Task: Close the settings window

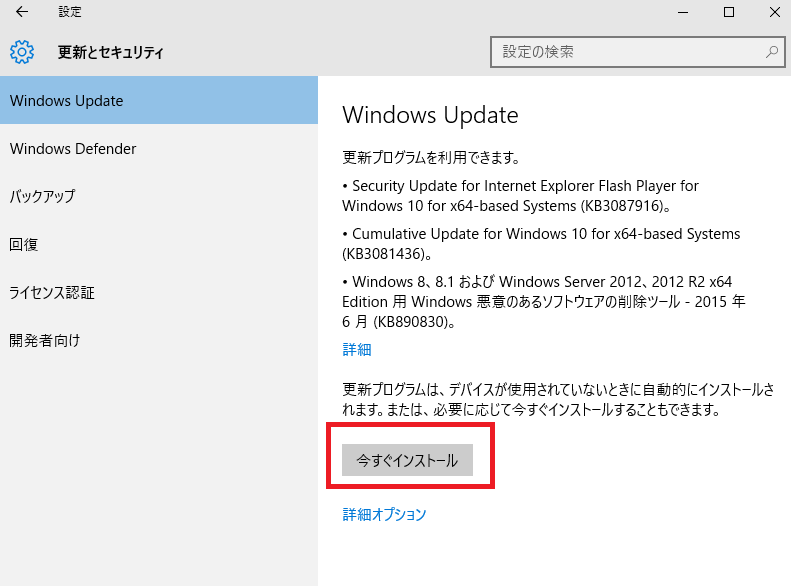Action: pos(775,12)
